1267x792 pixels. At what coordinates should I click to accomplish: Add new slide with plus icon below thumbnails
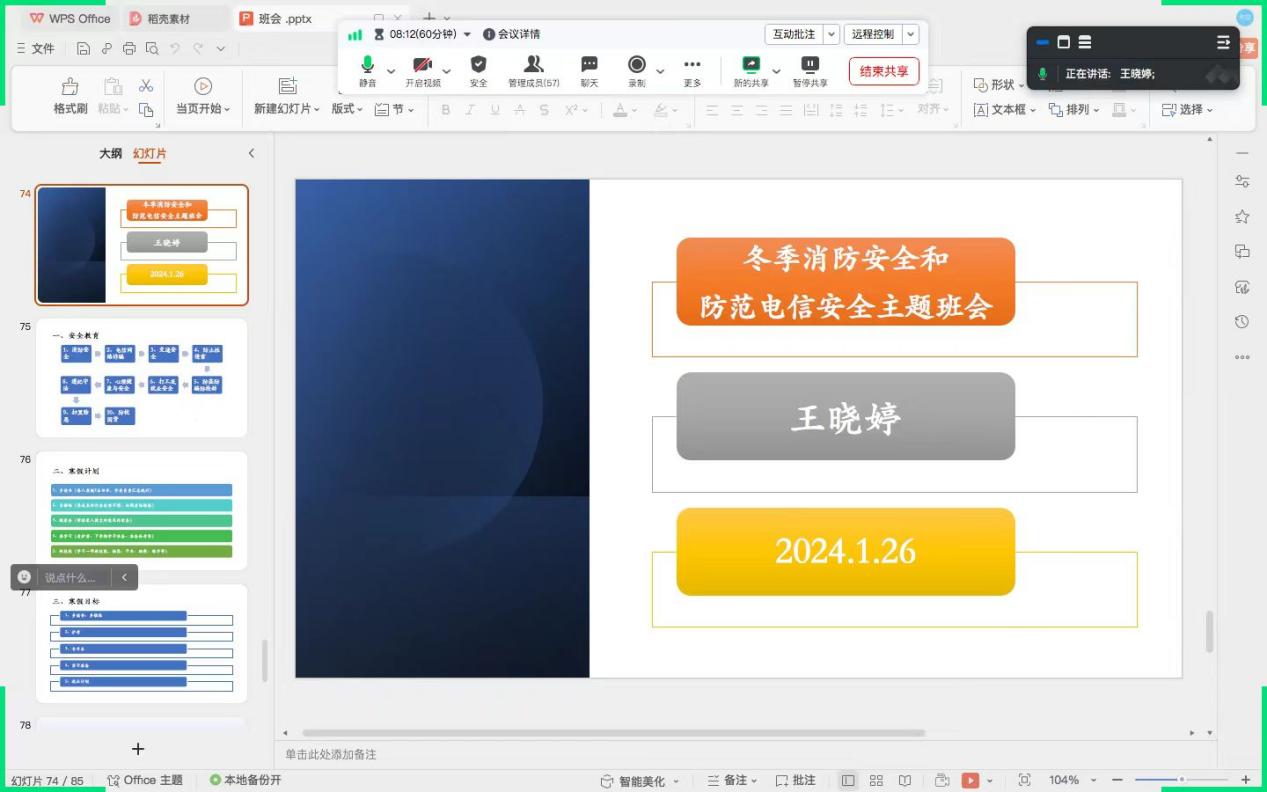coord(138,749)
